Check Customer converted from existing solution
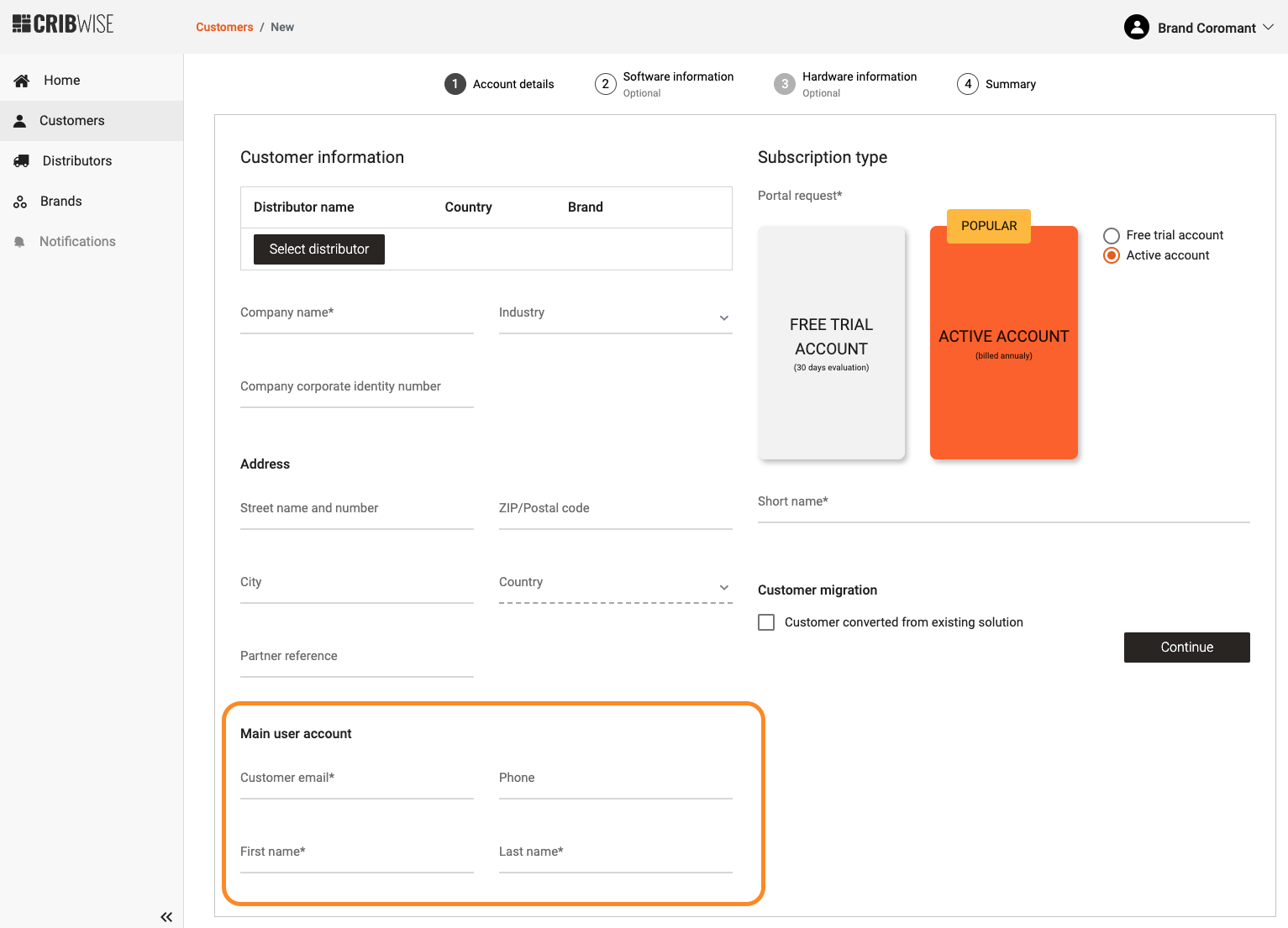The width and height of the screenshot is (1288, 928). pyautogui.click(x=766, y=622)
